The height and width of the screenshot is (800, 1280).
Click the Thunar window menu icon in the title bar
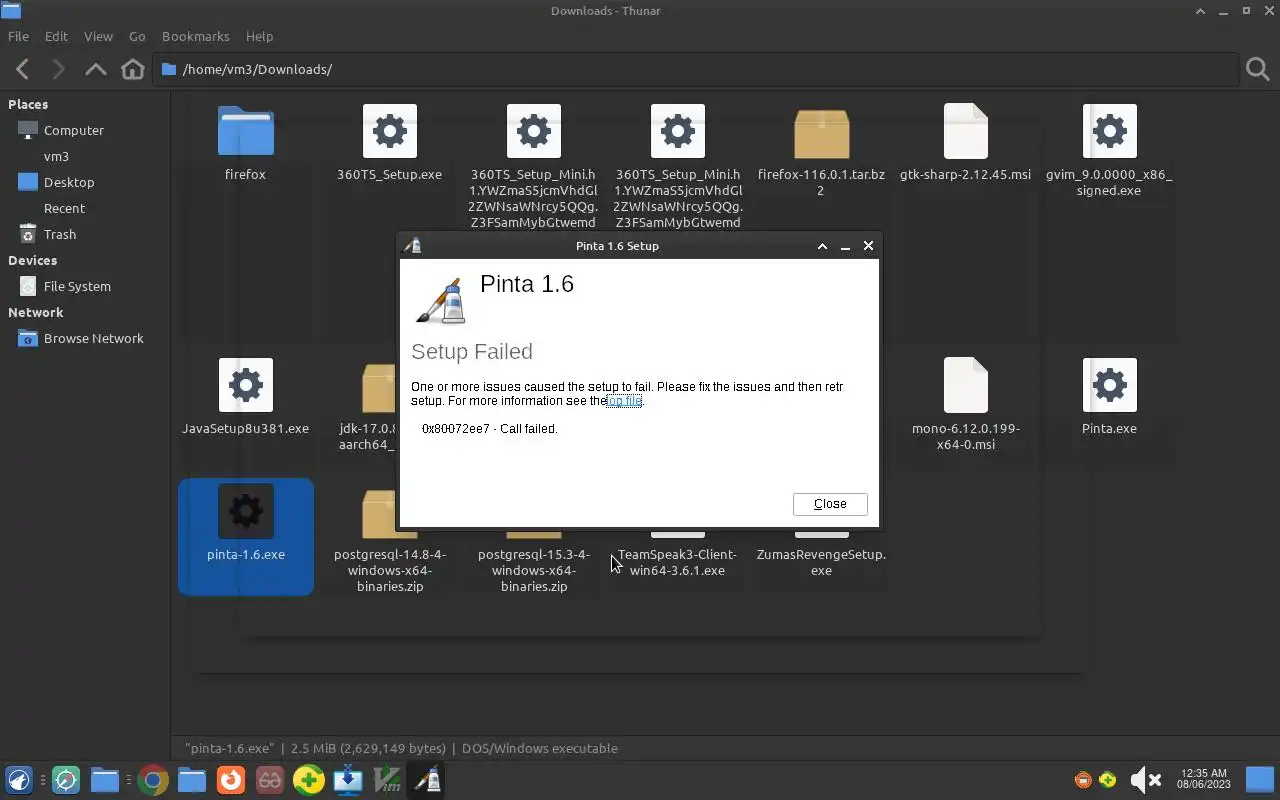10,11
